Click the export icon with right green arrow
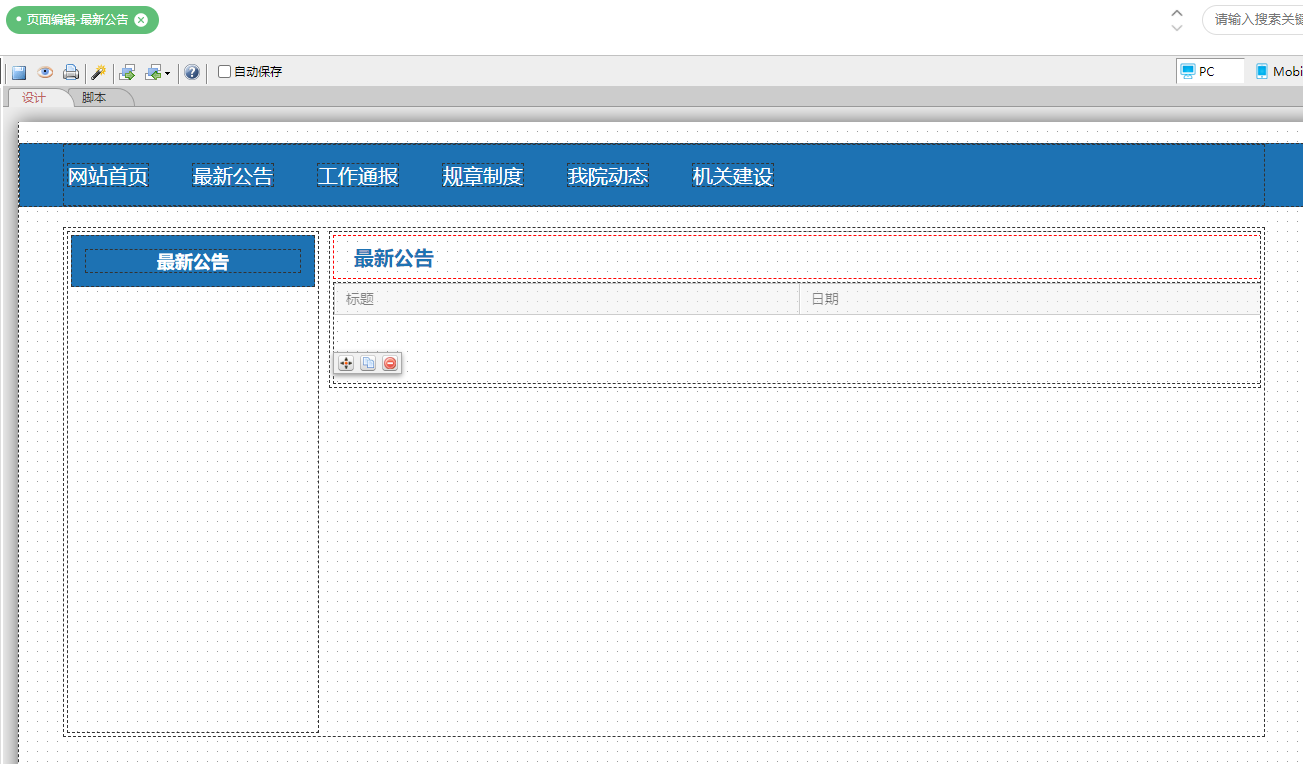 point(127,72)
